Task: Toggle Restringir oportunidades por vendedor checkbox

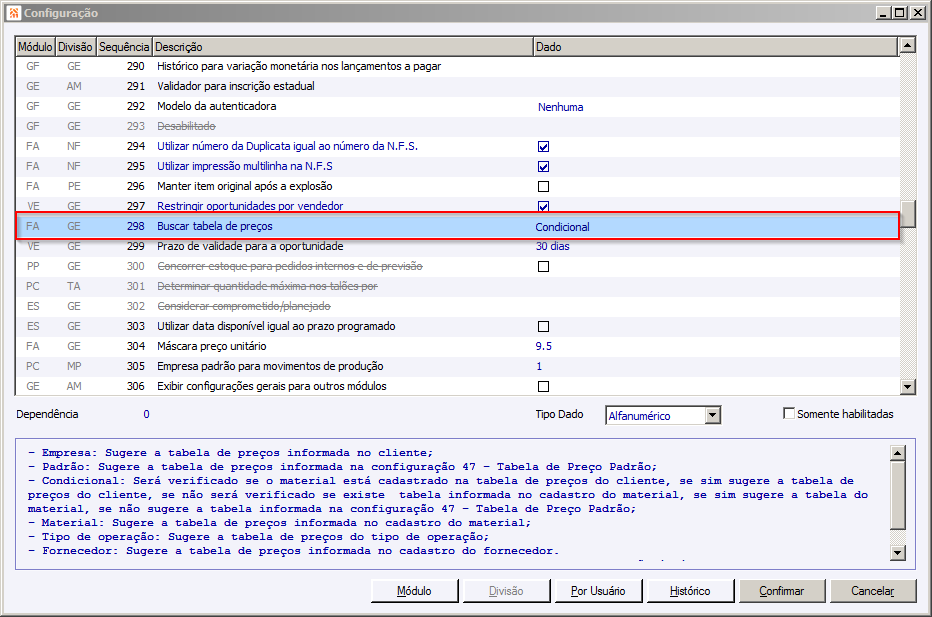Action: tap(543, 206)
